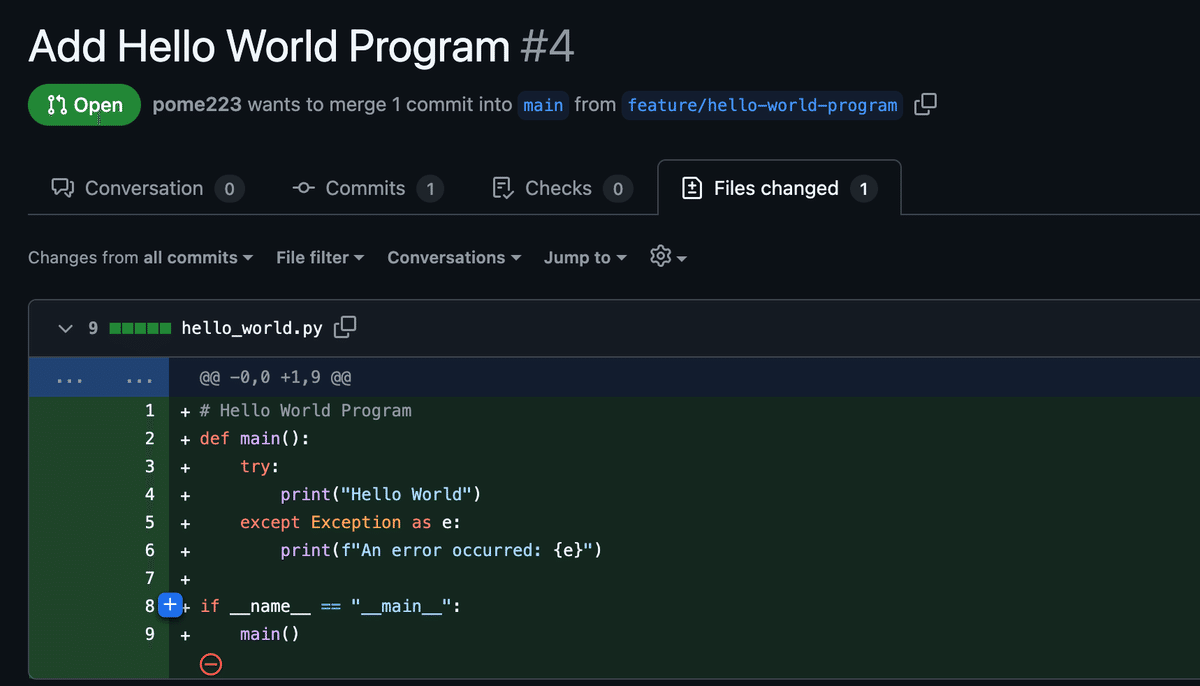This screenshot has width=1200, height=686.
Task: Click the red minus marker below line 9
Action: (210, 663)
